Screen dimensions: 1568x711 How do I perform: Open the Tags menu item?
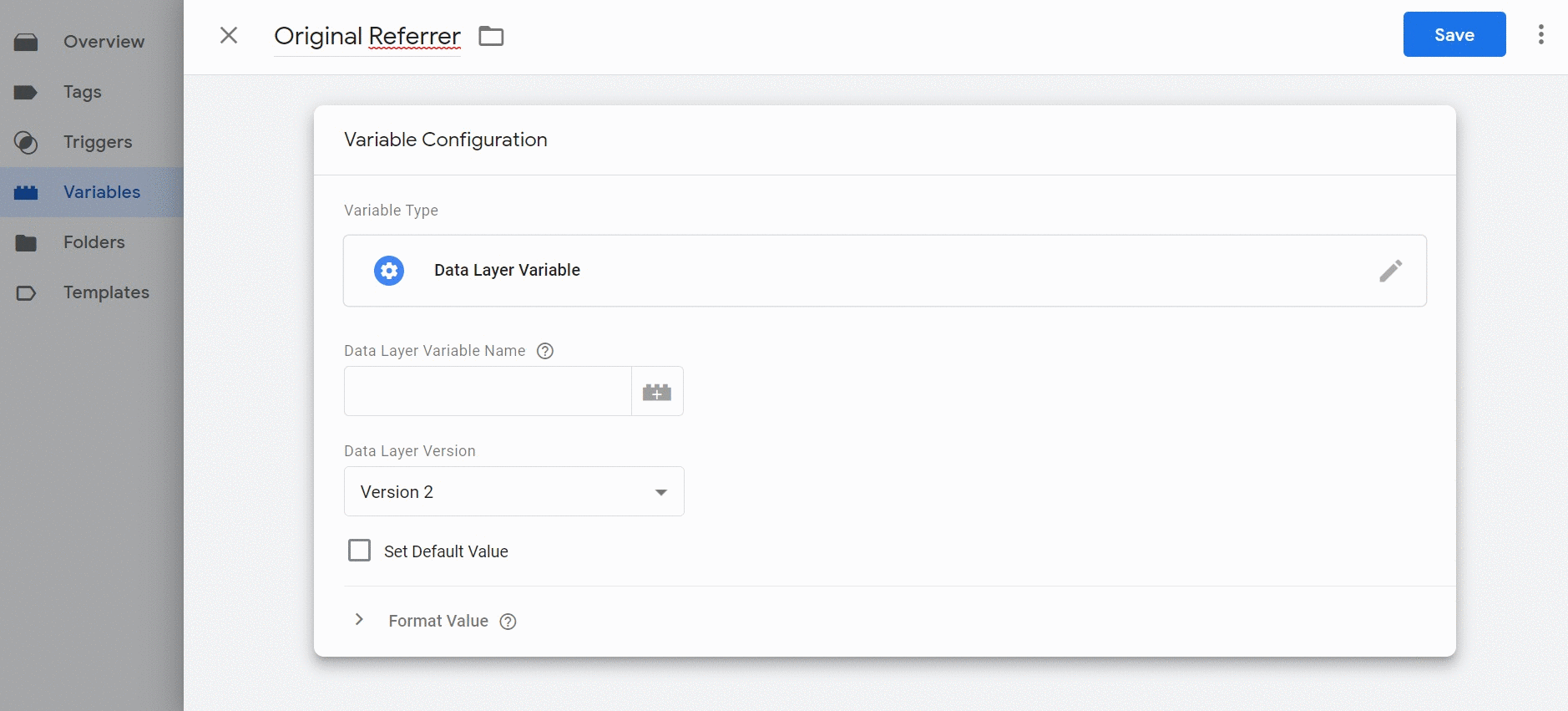(83, 92)
